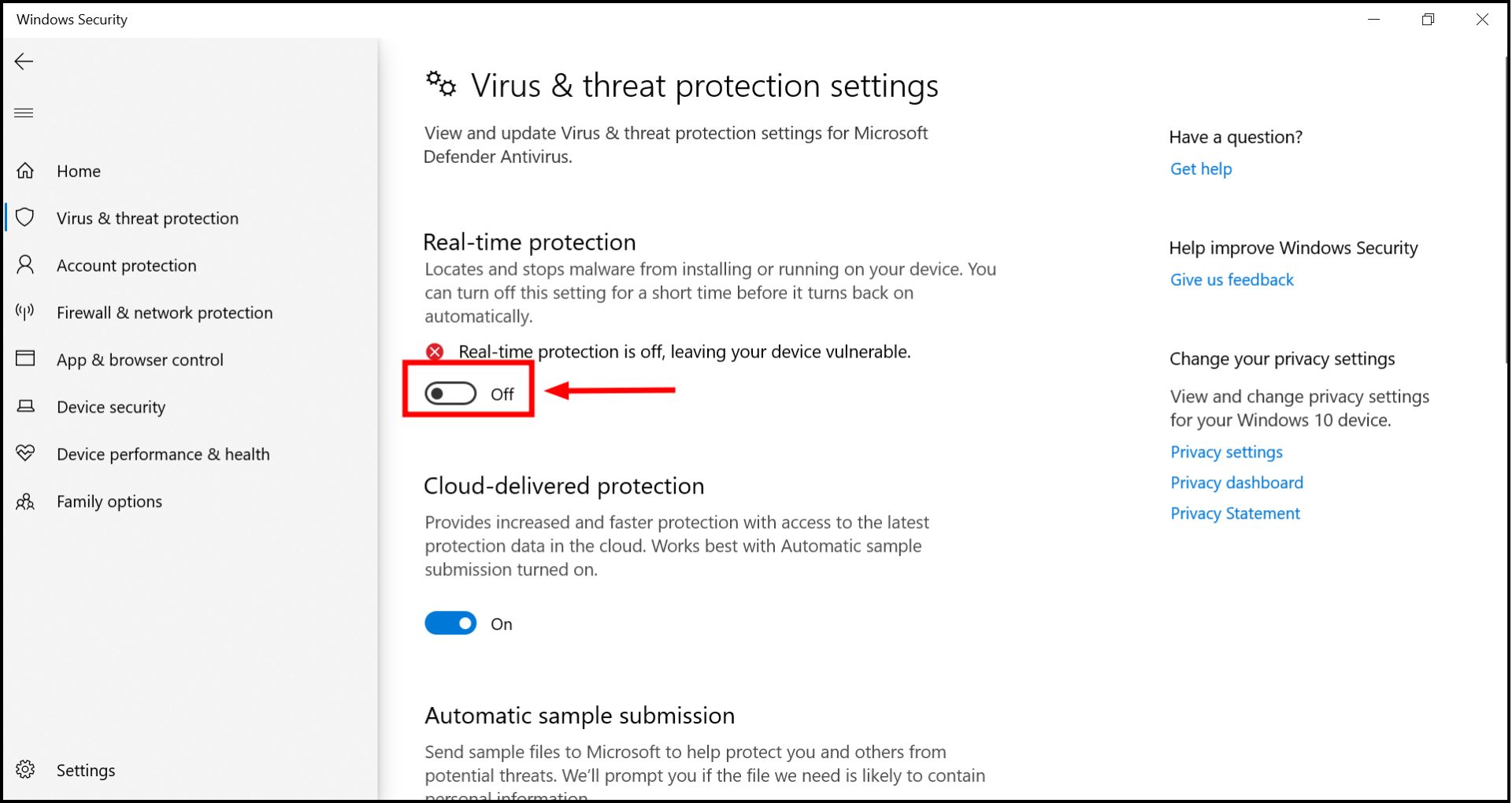Collapse the sidebar with the hamburger menu

pyautogui.click(x=24, y=113)
